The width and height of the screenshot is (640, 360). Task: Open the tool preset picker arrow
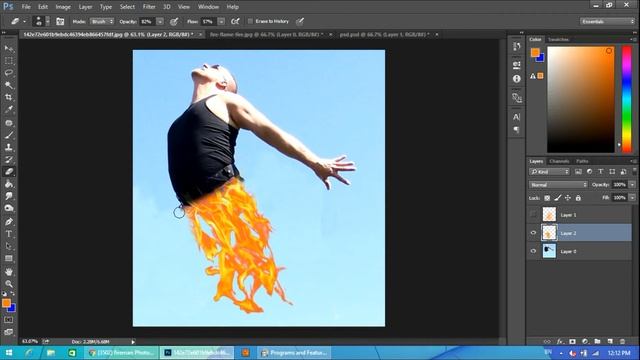coord(24,21)
